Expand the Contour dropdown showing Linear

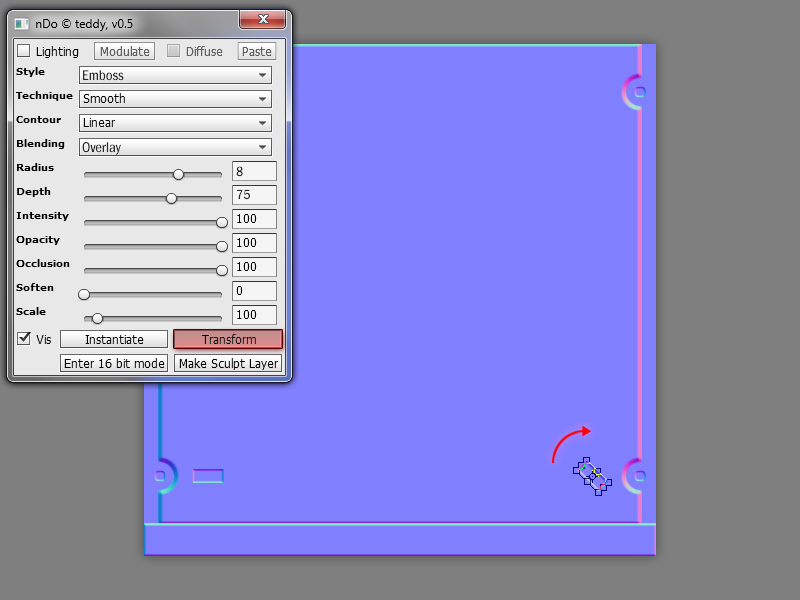click(x=175, y=123)
